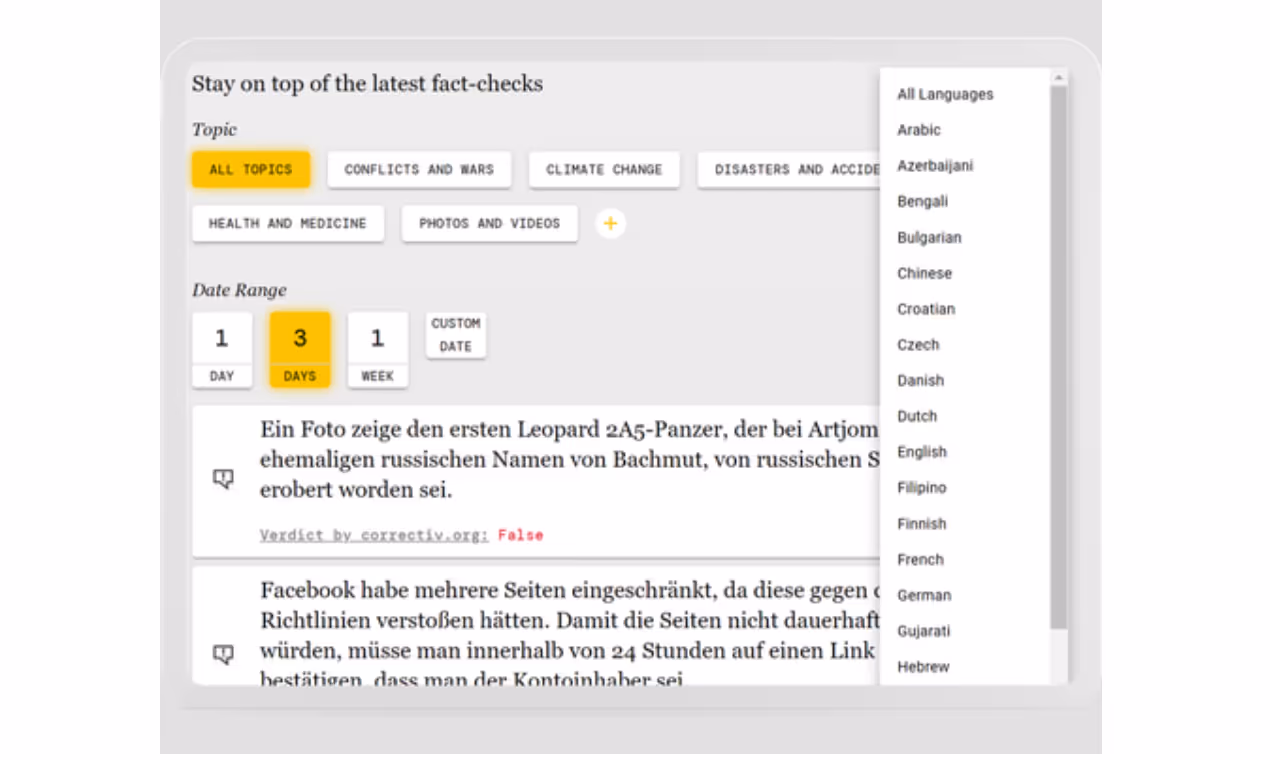Screen dimensions: 1270x760
Task: Select the All Topics filter chip
Action: click(x=250, y=170)
